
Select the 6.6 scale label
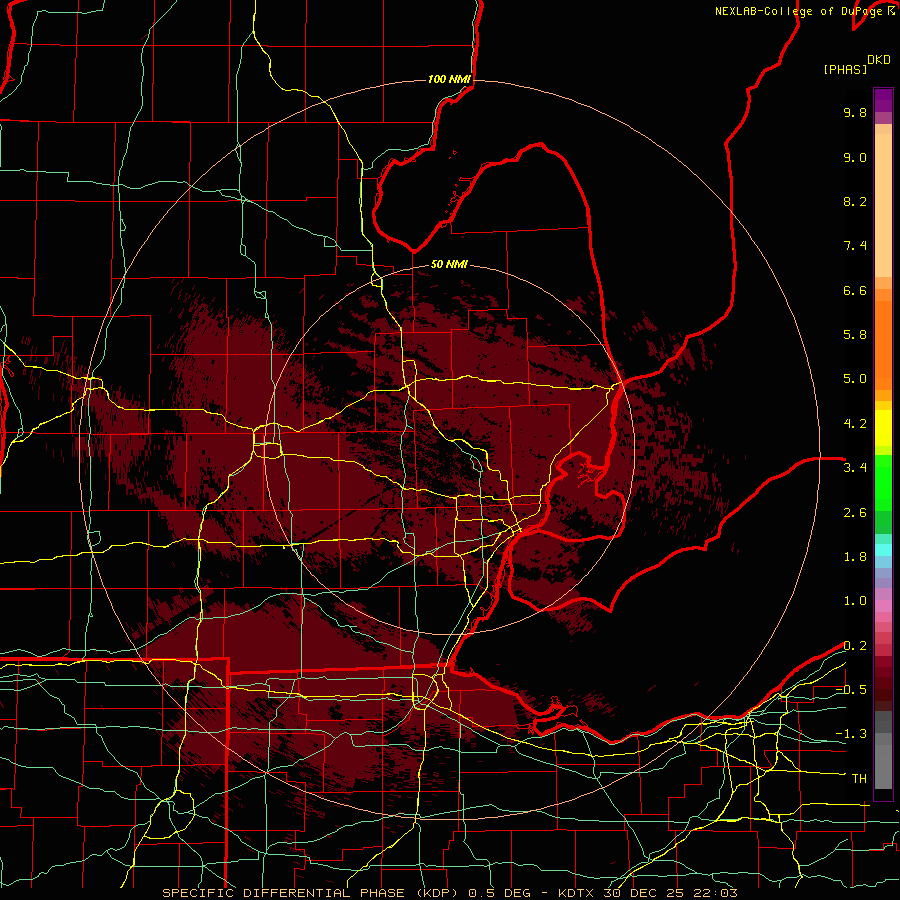click(855, 290)
